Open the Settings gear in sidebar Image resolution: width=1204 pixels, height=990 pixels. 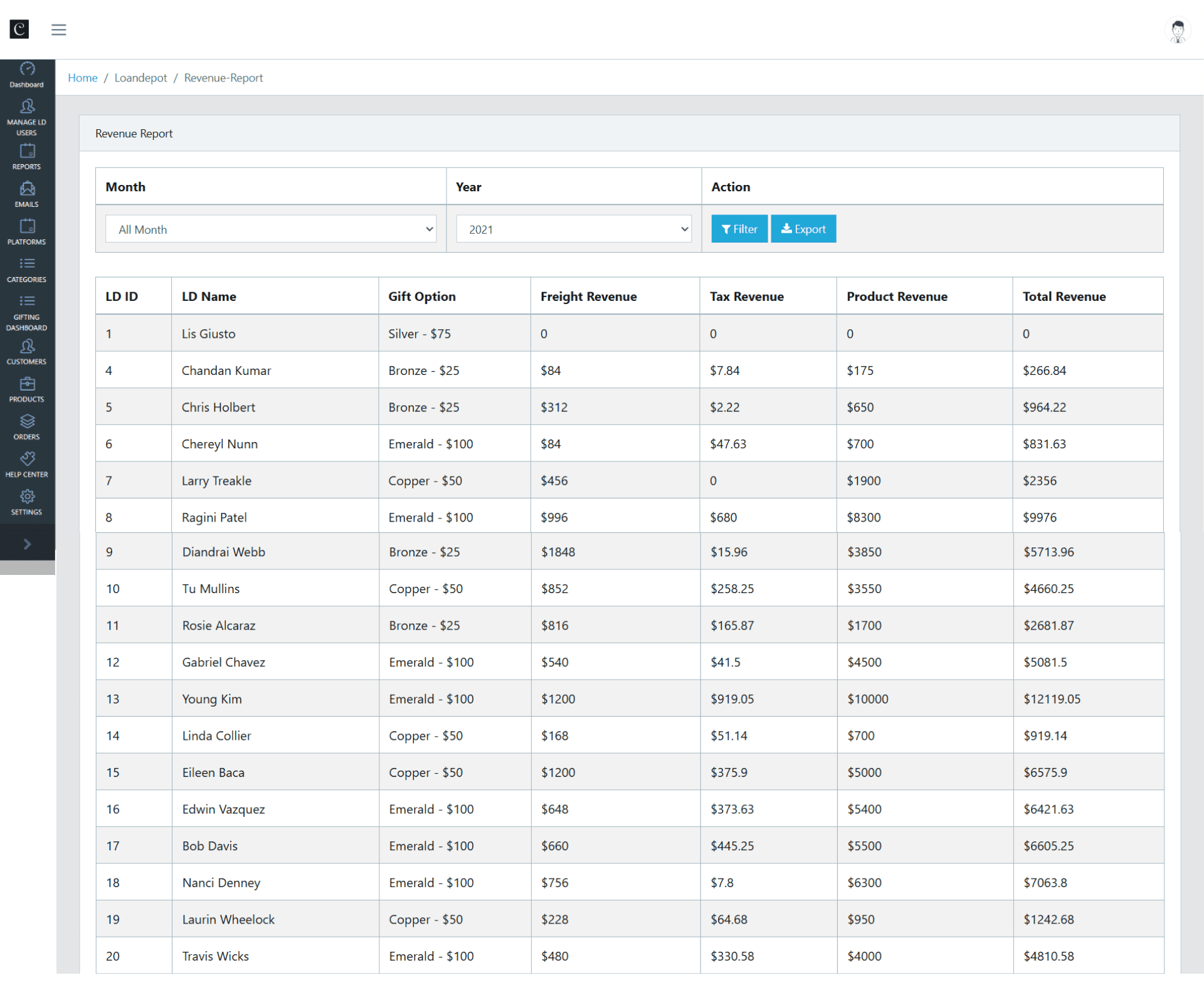click(x=27, y=502)
